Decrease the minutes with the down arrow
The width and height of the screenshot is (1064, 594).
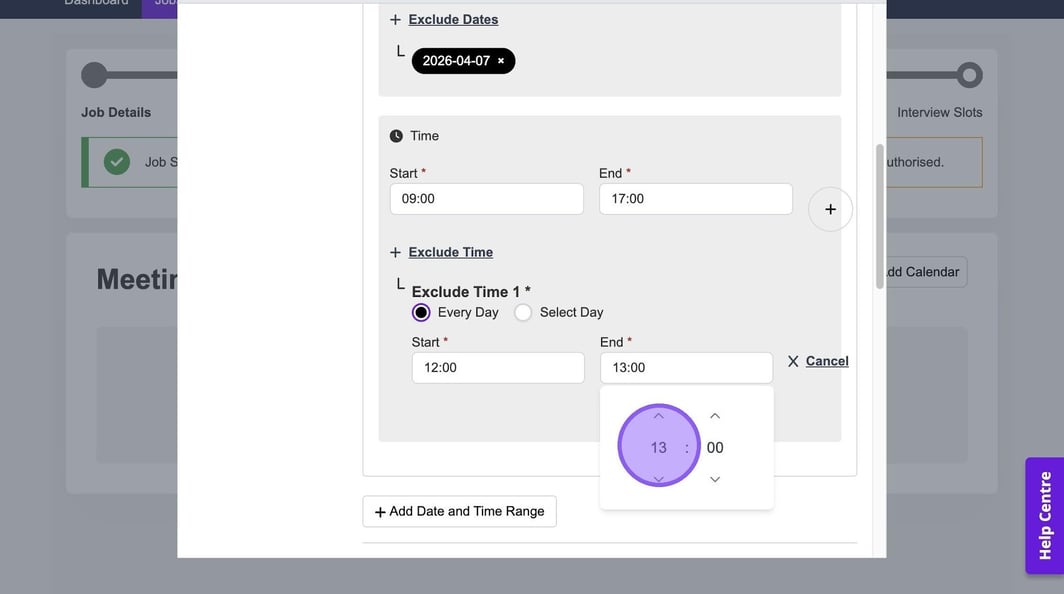[x=715, y=479]
